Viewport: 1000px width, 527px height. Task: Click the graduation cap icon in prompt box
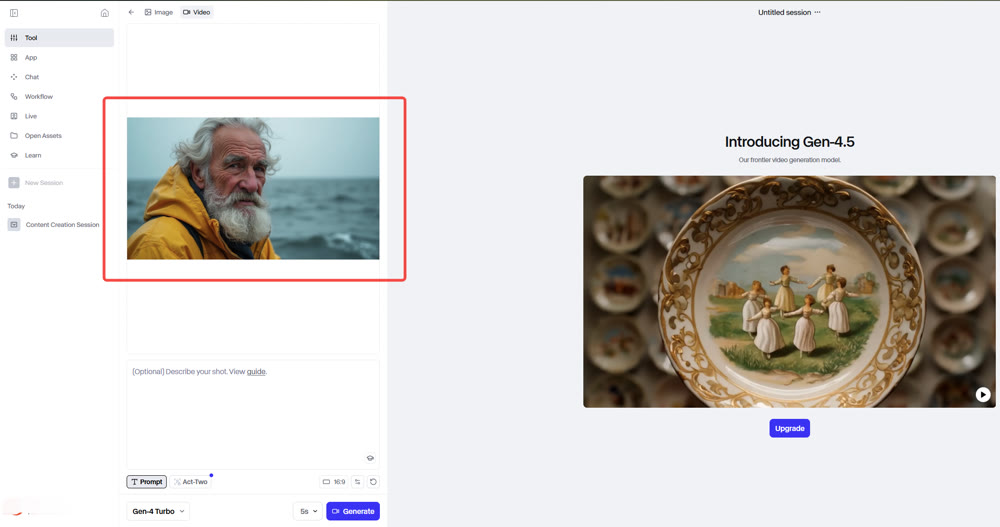[x=370, y=458]
